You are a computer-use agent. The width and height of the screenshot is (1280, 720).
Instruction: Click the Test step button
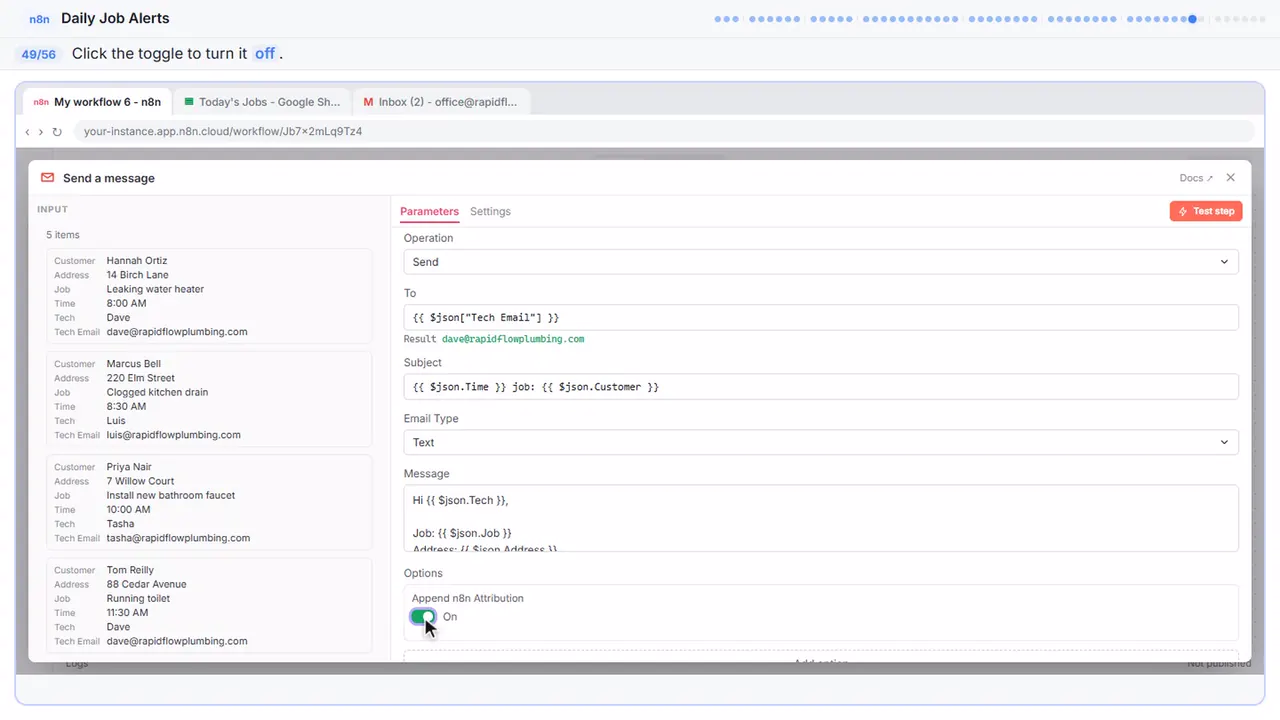coord(1206,211)
